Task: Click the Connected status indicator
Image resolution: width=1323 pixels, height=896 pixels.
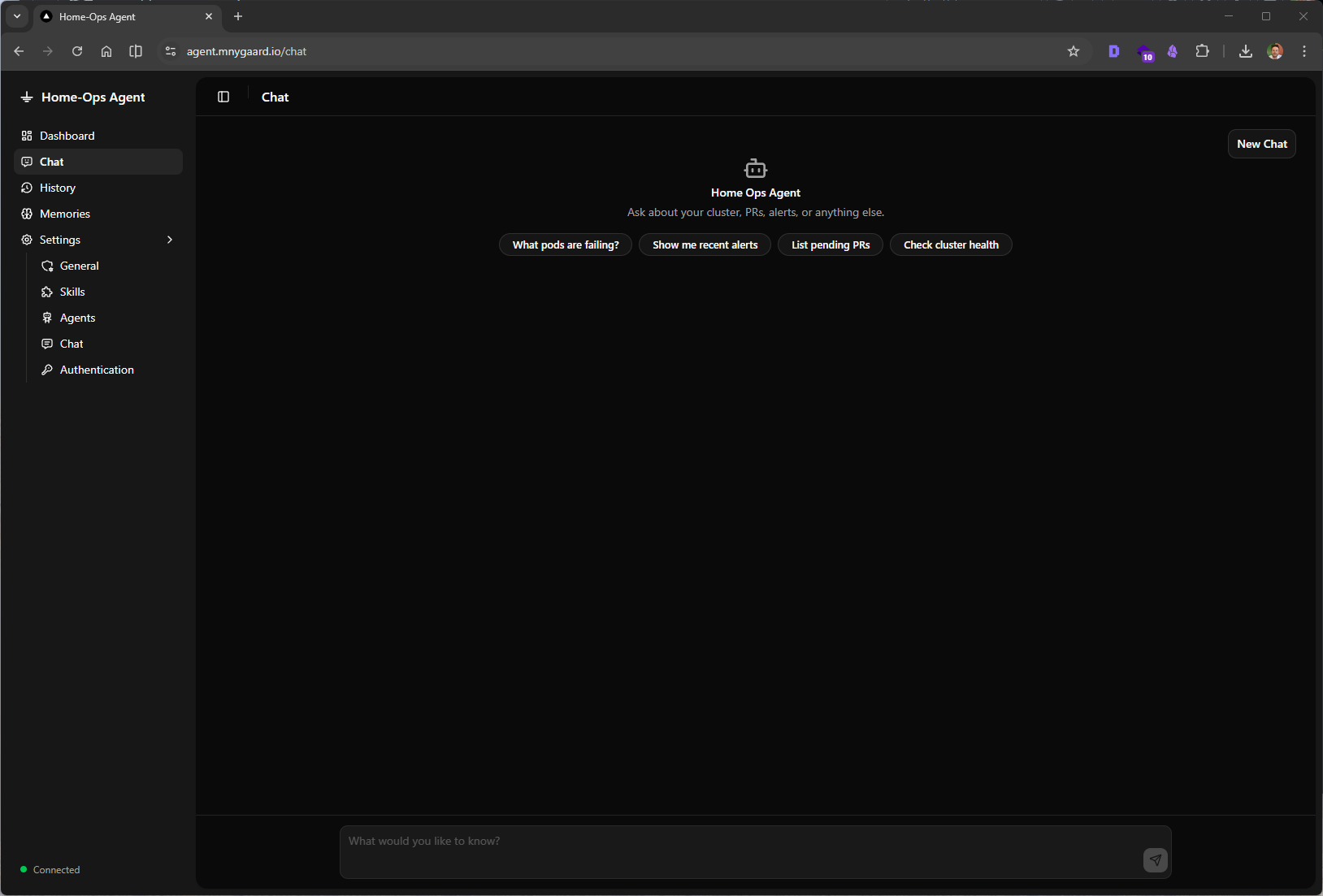Action: 50,869
